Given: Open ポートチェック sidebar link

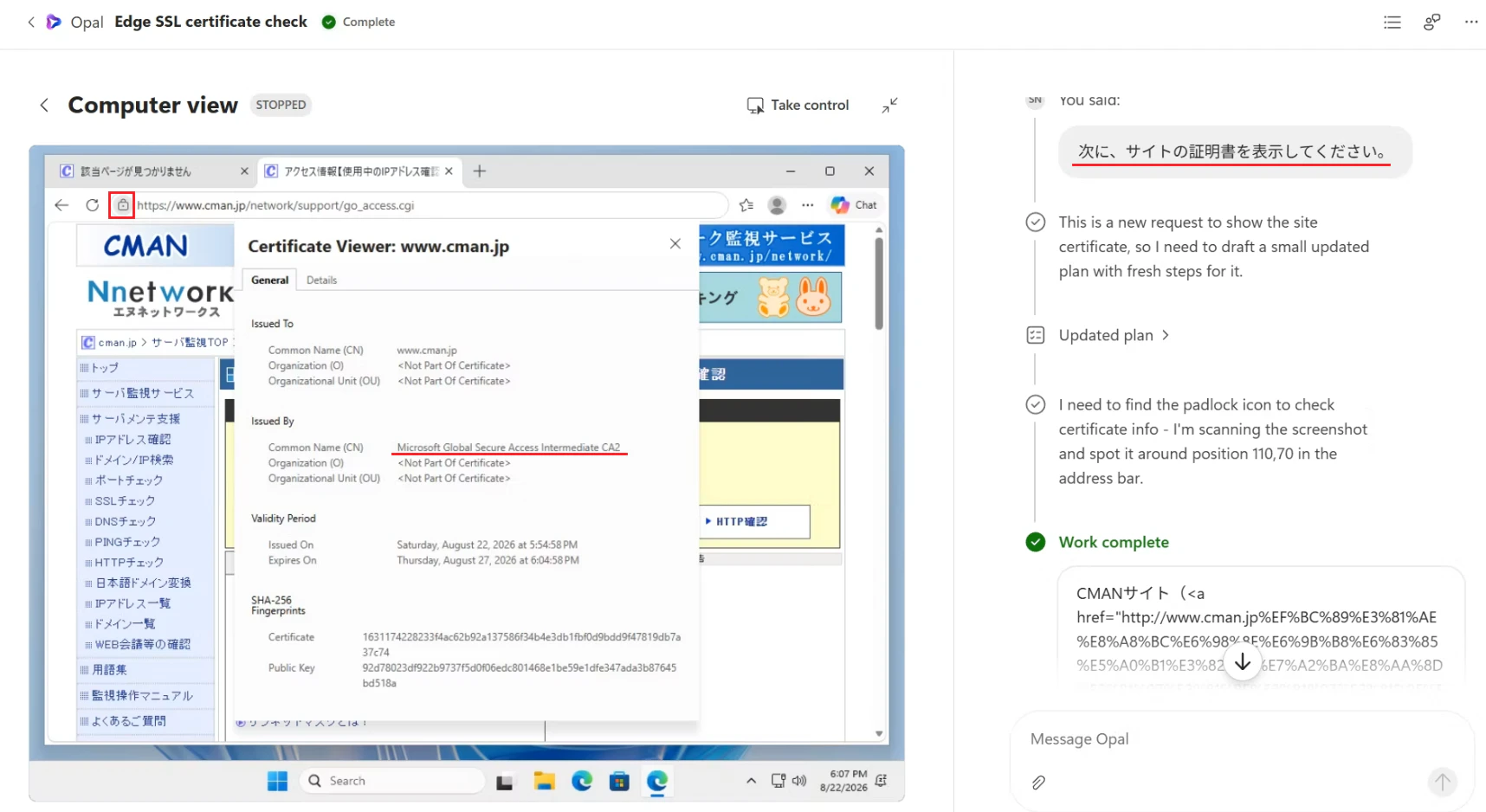Looking at the screenshot, I should (128, 480).
